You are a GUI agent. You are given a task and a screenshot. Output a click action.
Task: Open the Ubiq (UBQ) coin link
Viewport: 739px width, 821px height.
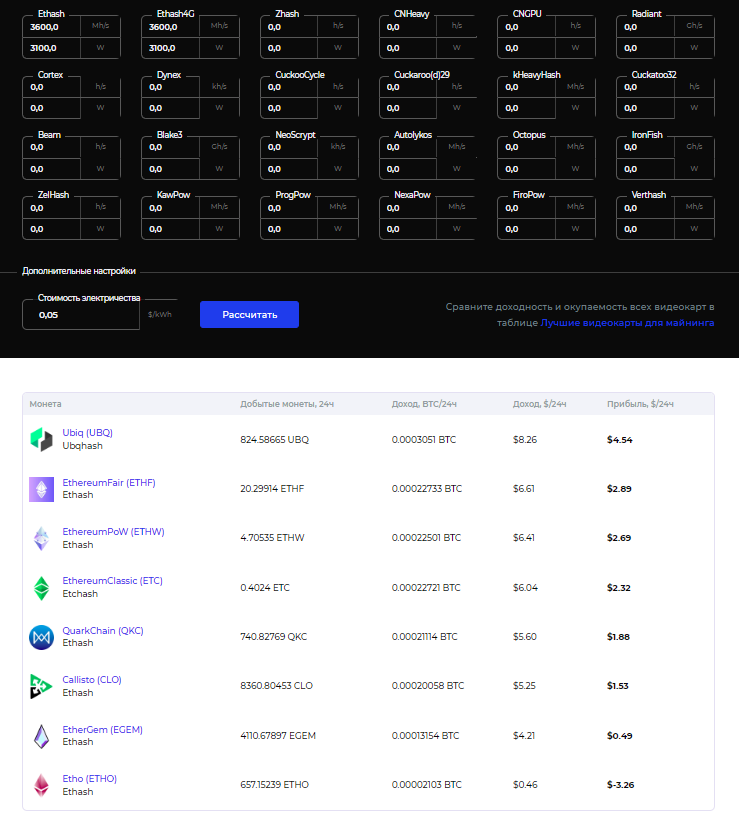click(x=87, y=433)
